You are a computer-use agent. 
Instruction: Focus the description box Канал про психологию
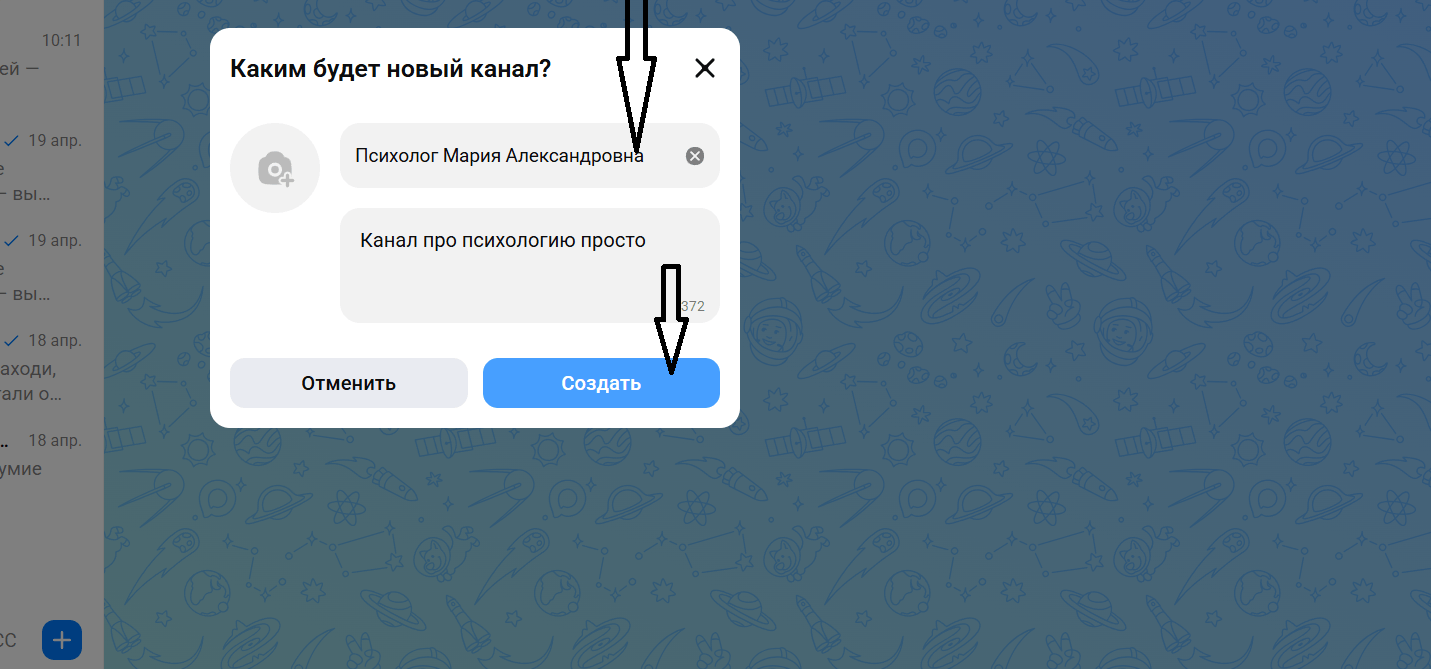(530, 265)
